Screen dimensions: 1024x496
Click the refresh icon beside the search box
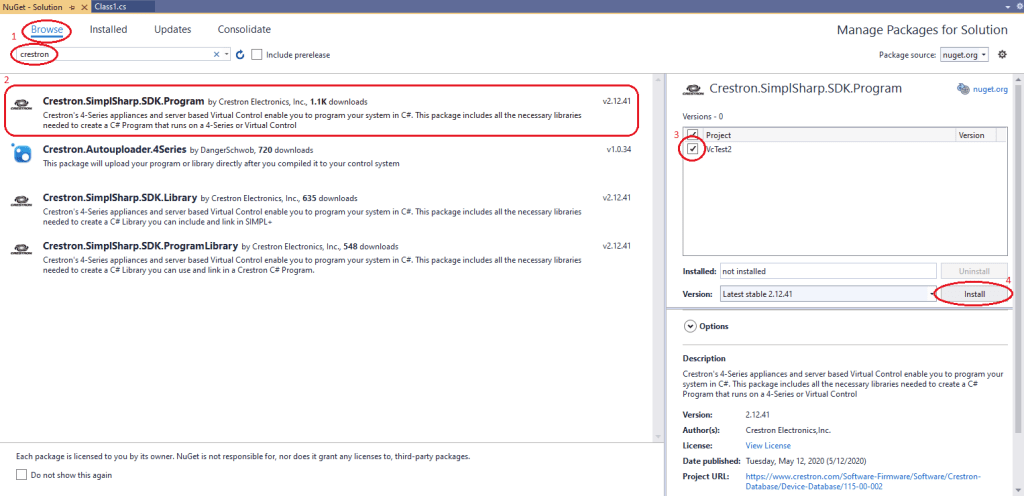(240, 54)
